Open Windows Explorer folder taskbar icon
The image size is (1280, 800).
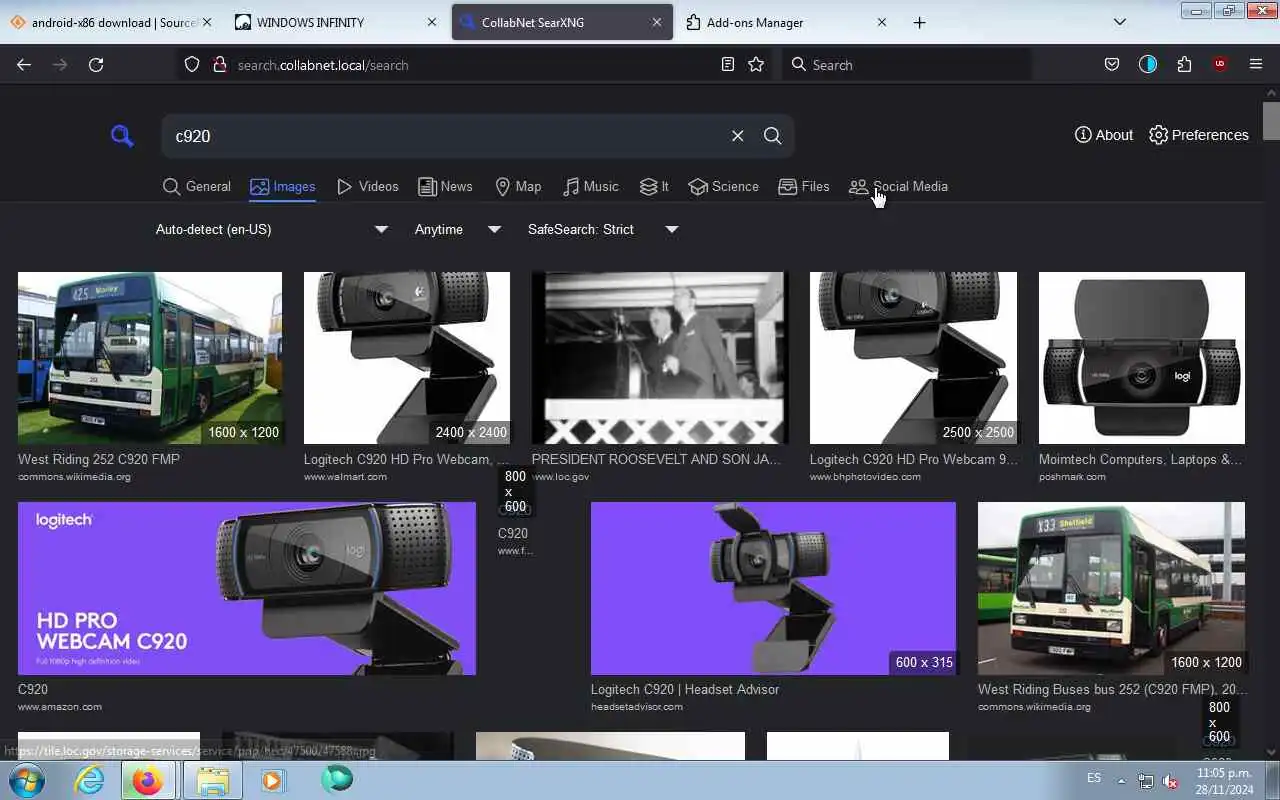[213, 780]
